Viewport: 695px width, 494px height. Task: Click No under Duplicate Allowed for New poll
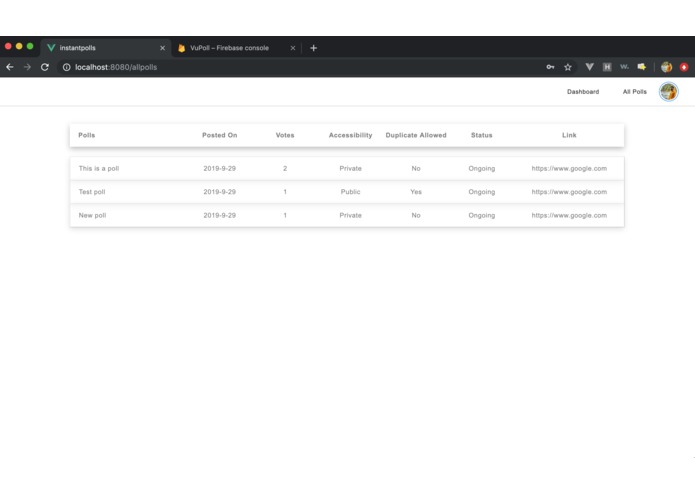coord(416,215)
